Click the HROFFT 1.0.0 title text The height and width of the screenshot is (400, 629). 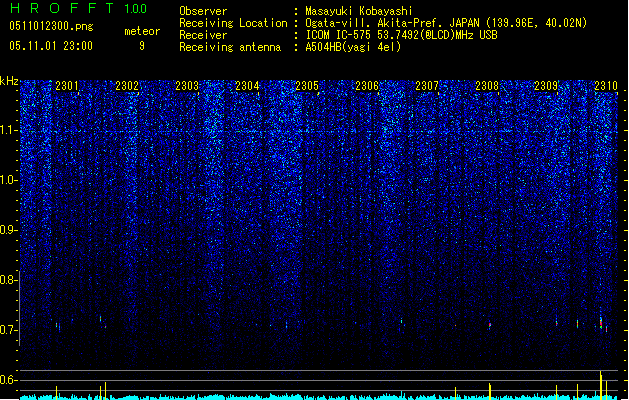coord(79,8)
